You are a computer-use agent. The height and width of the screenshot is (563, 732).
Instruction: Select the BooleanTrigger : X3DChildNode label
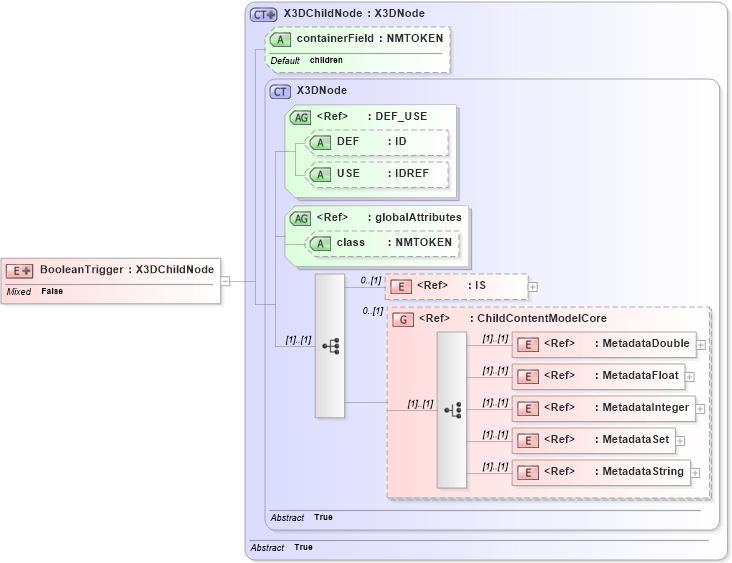[127, 269]
